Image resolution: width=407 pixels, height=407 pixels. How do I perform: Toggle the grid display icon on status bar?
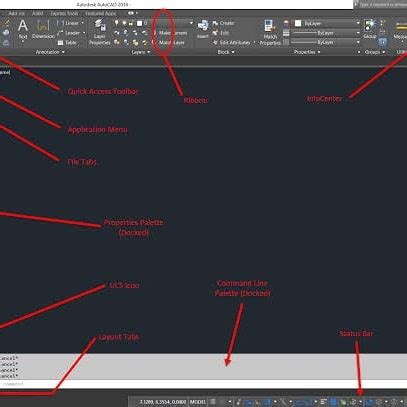pyautogui.click(x=213, y=402)
